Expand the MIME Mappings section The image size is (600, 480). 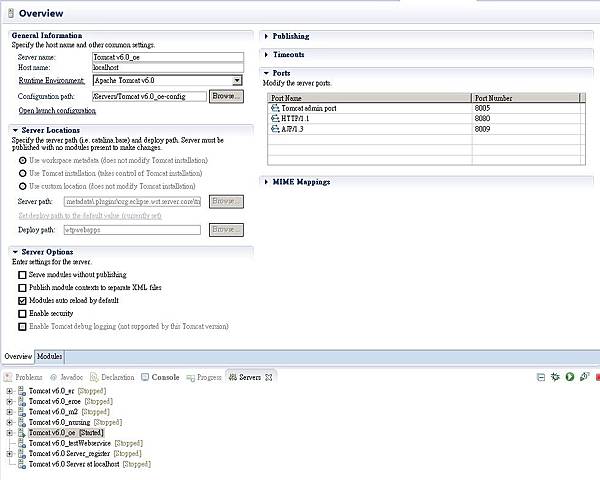(266, 182)
